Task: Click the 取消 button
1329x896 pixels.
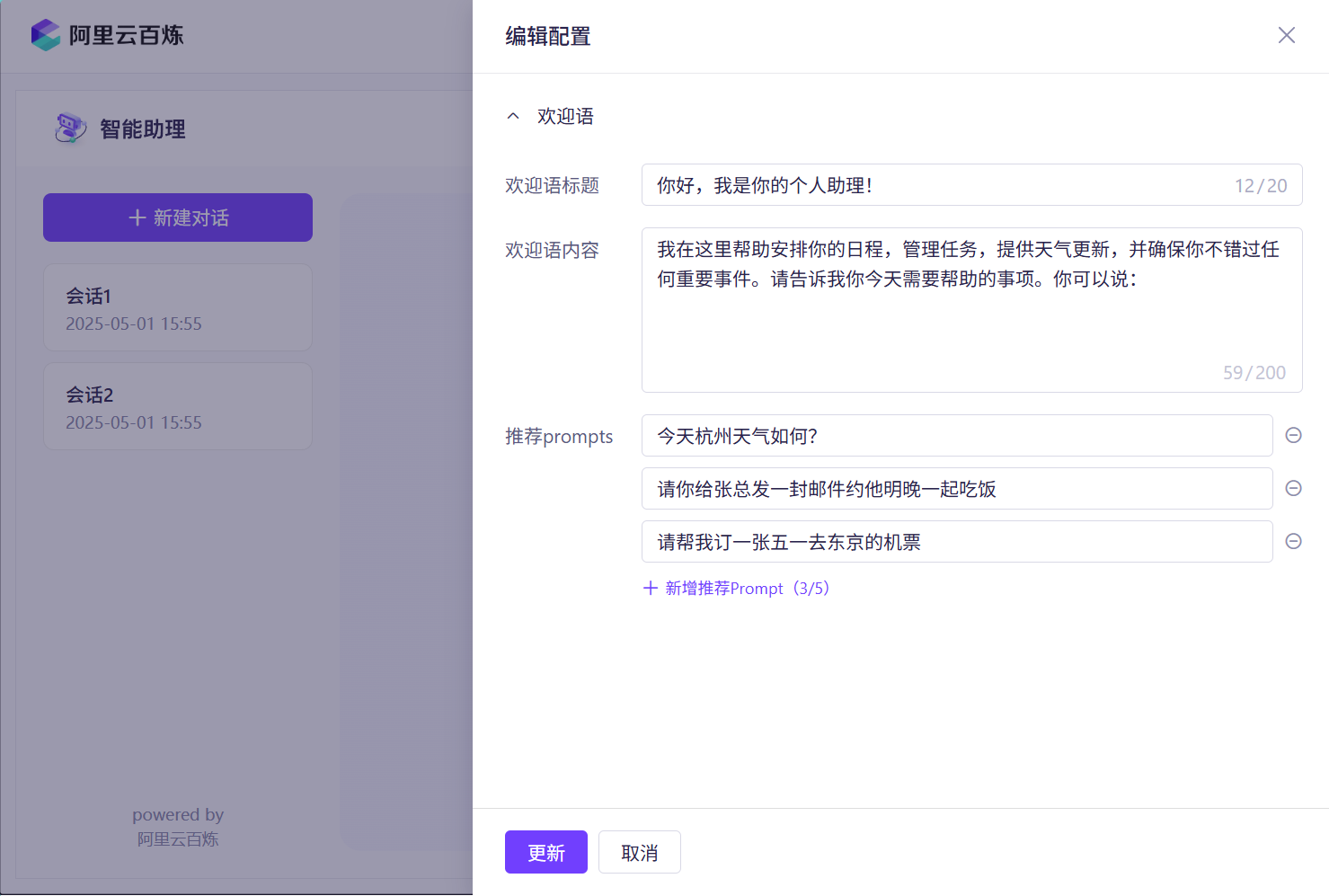Action: 640,852
